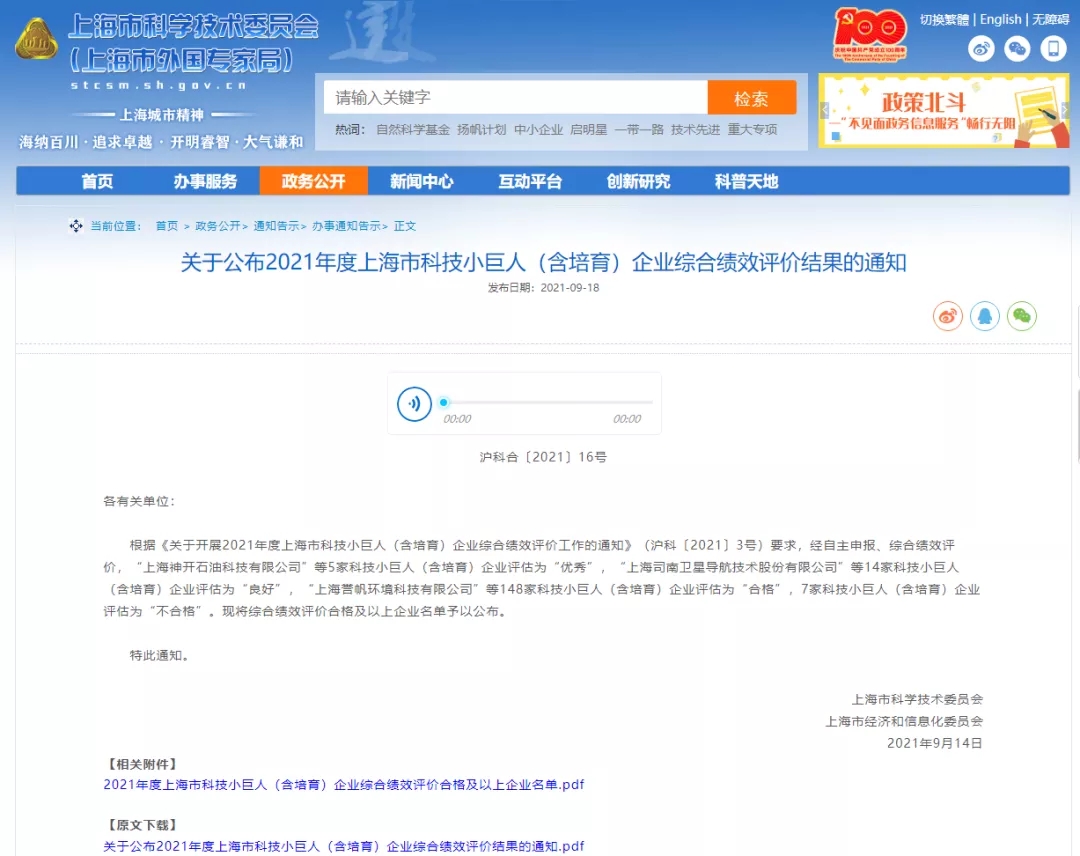Click the keyword search input field
Screen dimensions: 1080x856
(x=515, y=98)
